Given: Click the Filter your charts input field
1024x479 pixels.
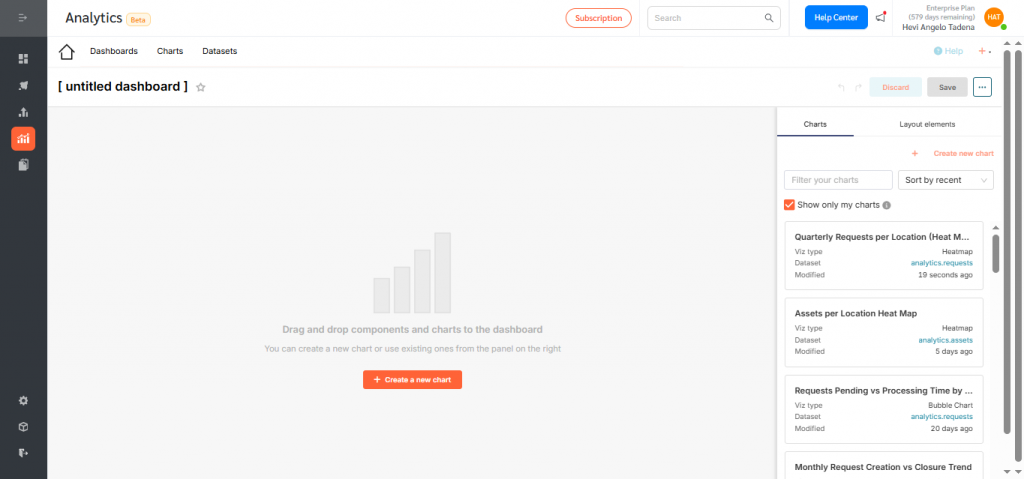Looking at the screenshot, I should tap(838, 180).
